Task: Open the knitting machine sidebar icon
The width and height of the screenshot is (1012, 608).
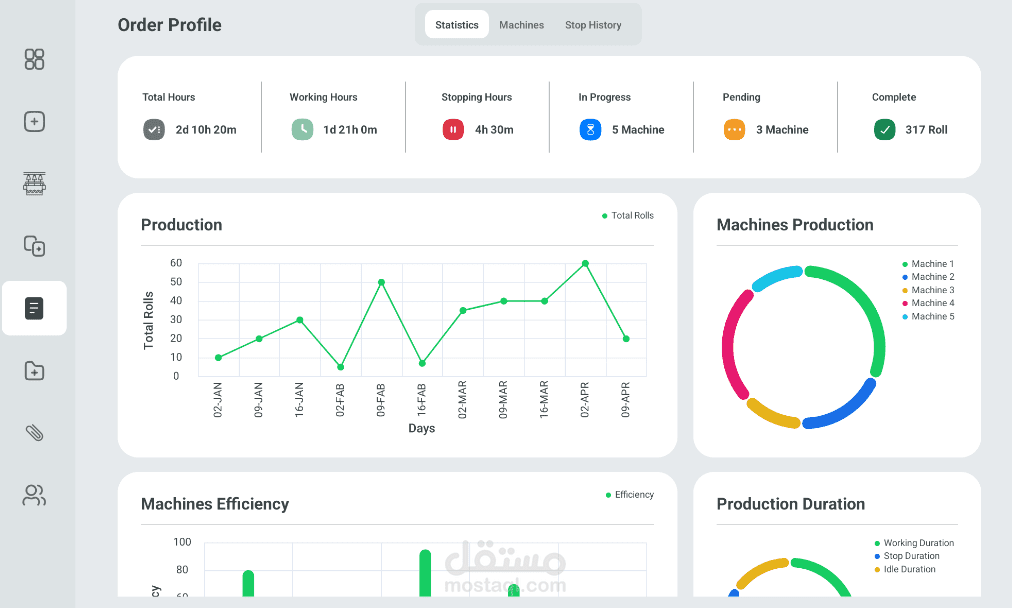Action: [x=34, y=184]
